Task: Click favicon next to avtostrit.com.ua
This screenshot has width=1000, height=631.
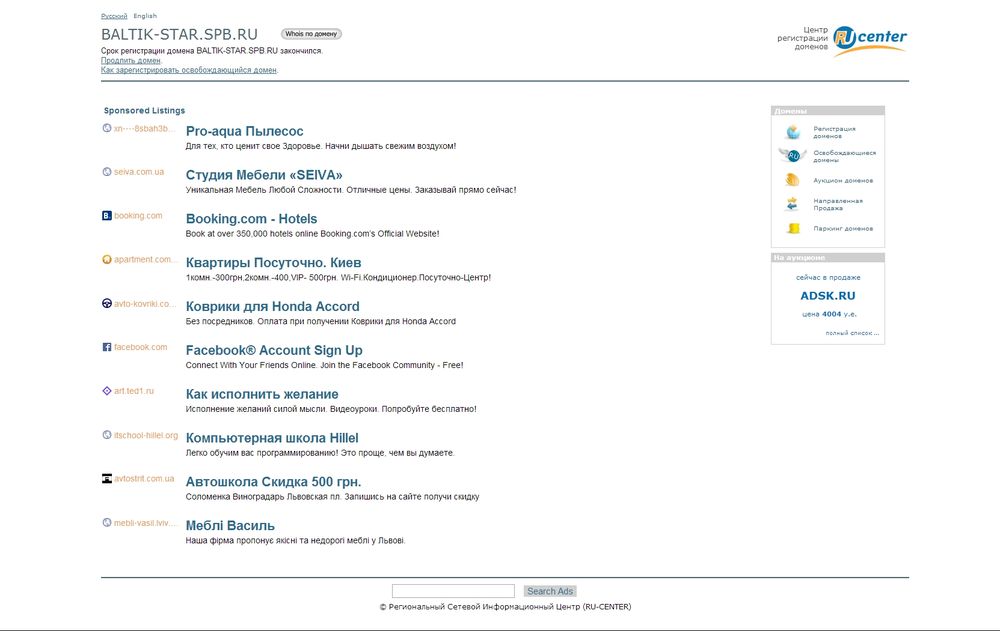Action: click(107, 479)
